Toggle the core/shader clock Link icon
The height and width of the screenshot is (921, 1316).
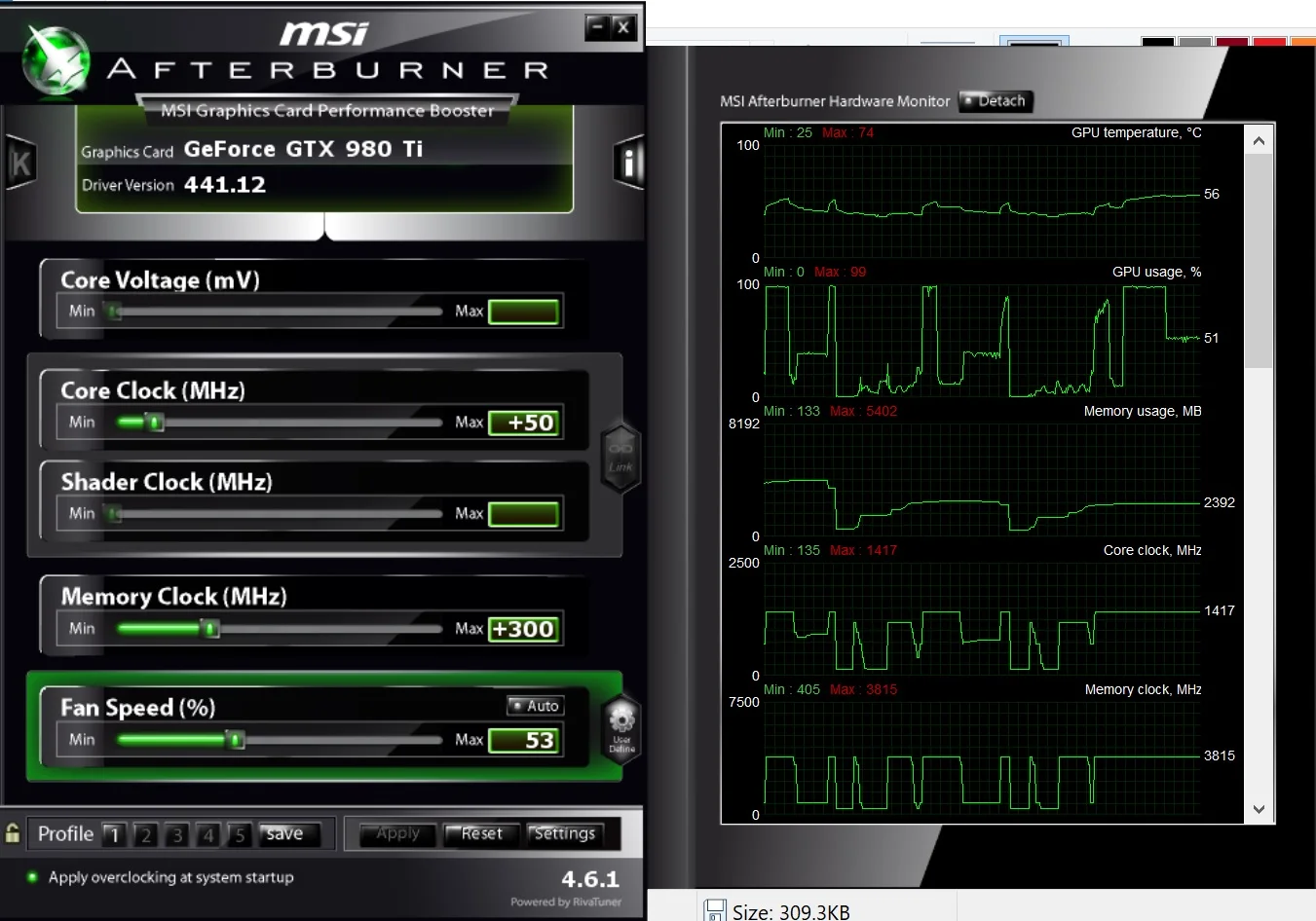pyautogui.click(x=620, y=458)
